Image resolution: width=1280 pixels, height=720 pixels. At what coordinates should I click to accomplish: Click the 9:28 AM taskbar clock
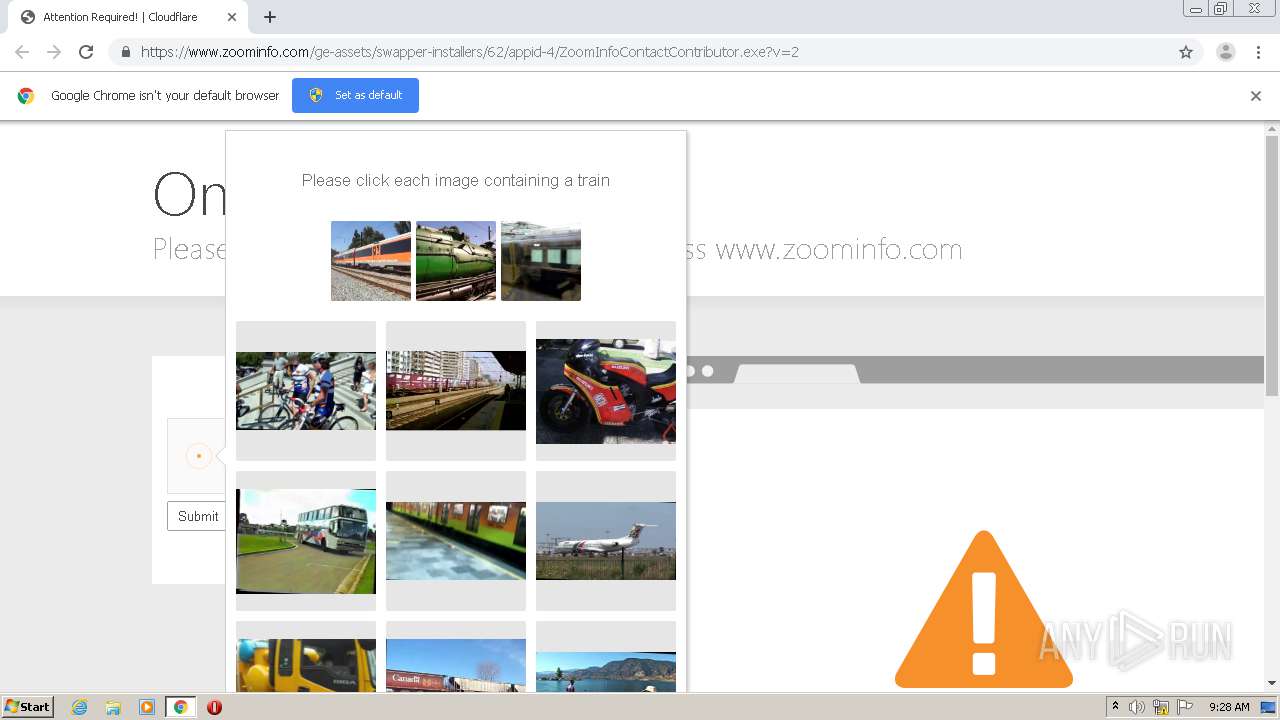[1229, 707]
